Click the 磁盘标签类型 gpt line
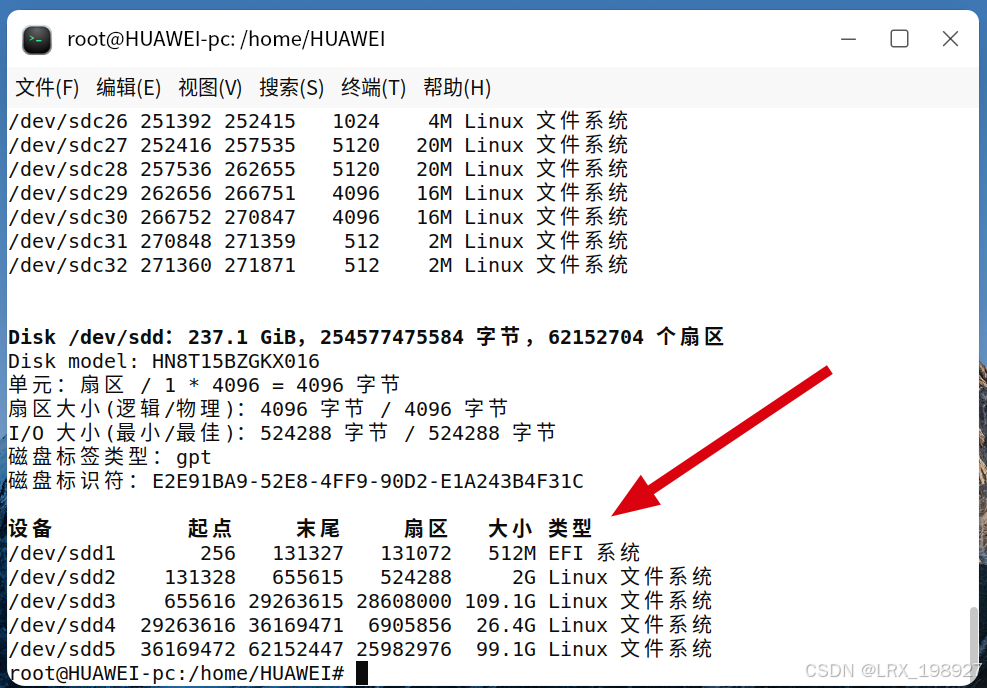 pos(110,457)
